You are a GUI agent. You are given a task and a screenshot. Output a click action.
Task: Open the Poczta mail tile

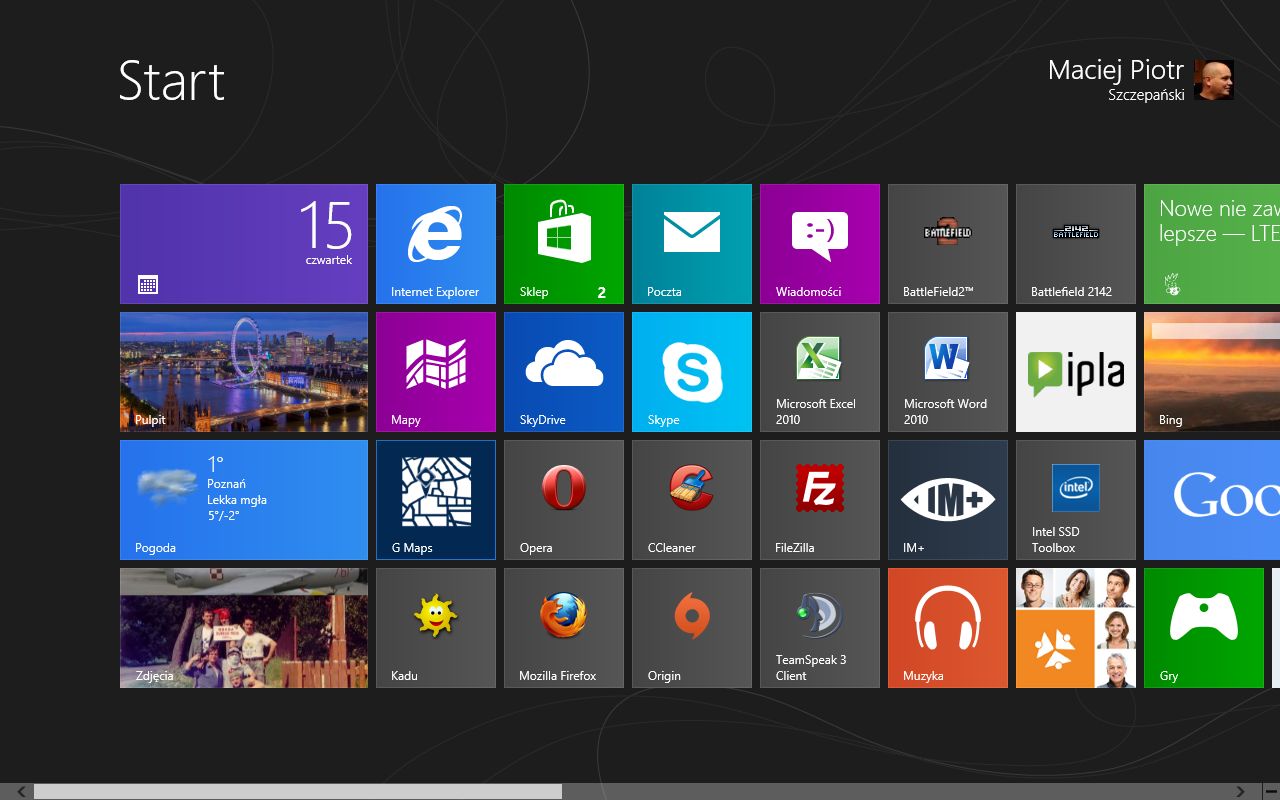692,244
